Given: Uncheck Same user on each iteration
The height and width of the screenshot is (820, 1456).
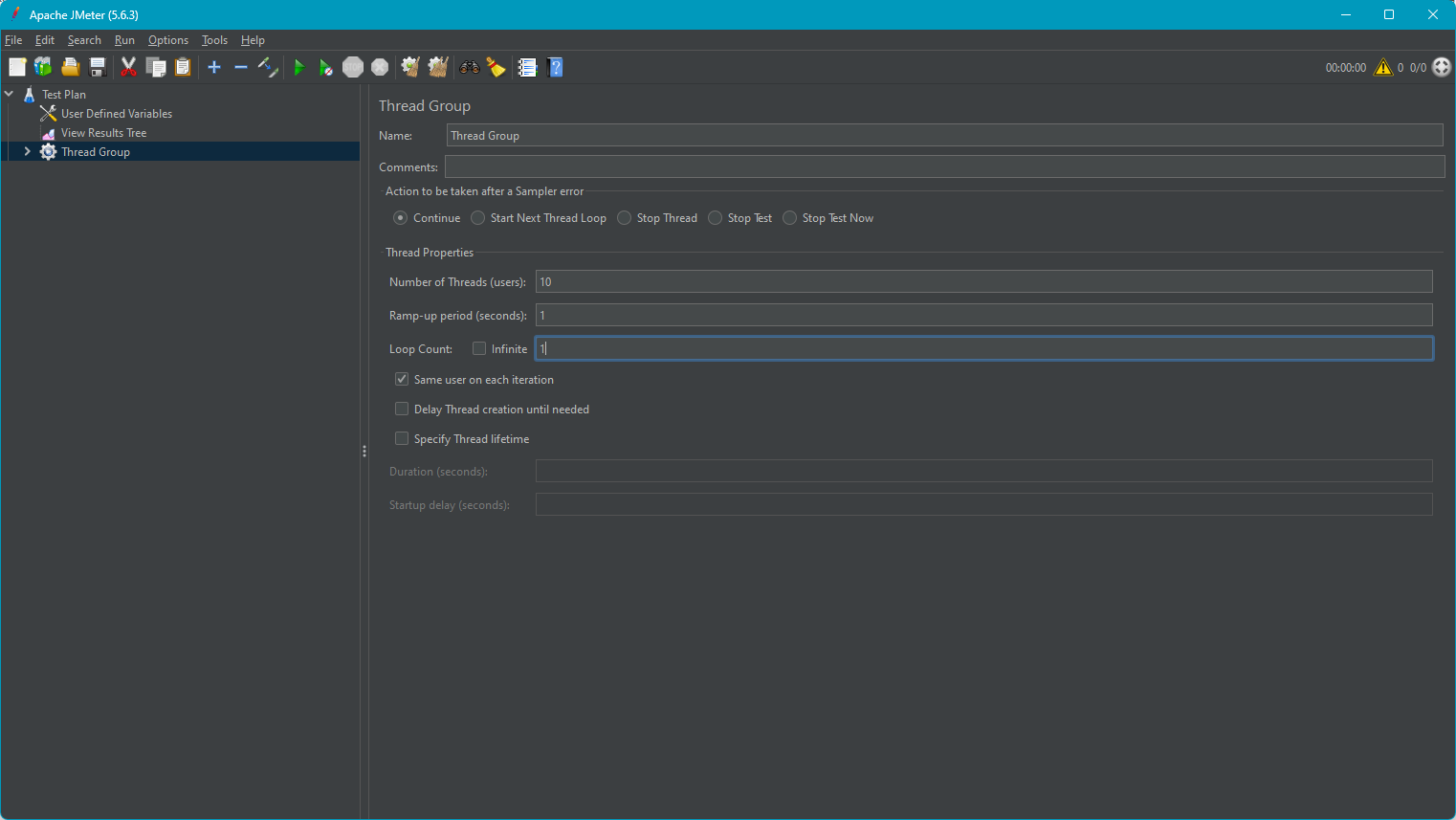Looking at the screenshot, I should (402, 379).
